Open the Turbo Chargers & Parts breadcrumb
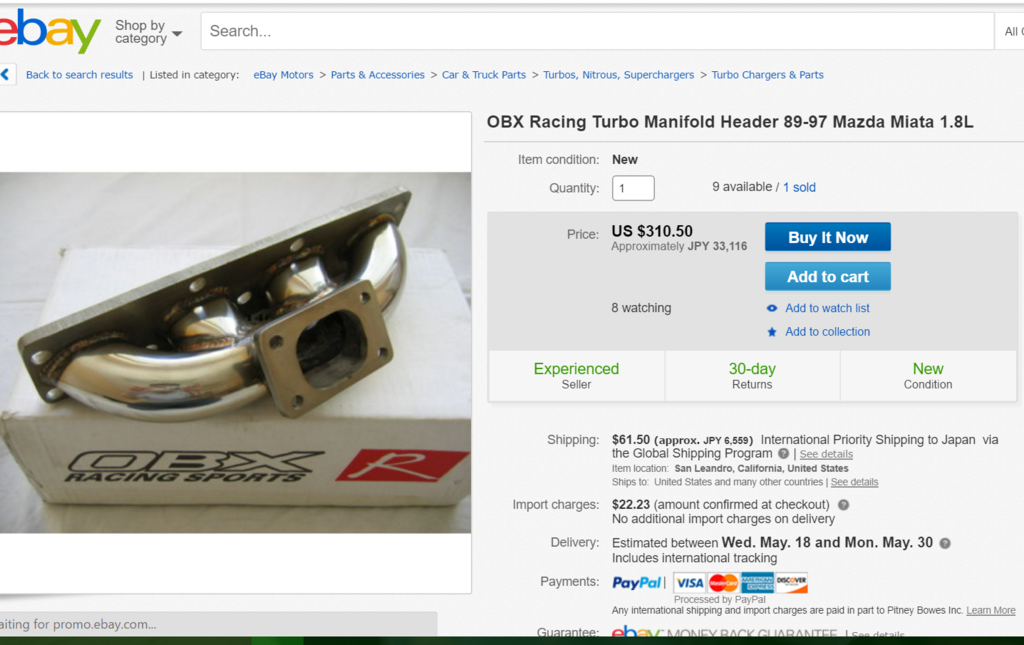The height and width of the screenshot is (645, 1024). (x=767, y=74)
